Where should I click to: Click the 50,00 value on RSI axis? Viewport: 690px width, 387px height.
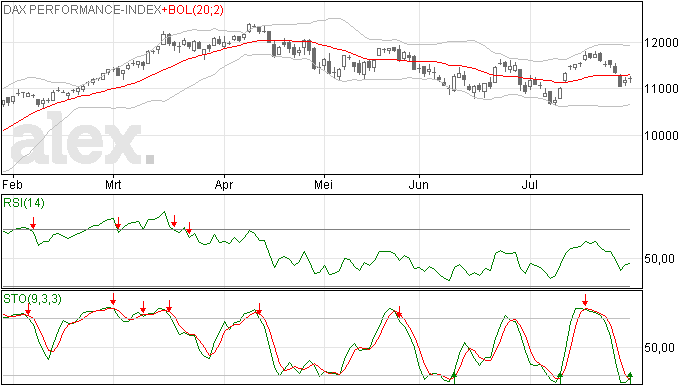659,258
